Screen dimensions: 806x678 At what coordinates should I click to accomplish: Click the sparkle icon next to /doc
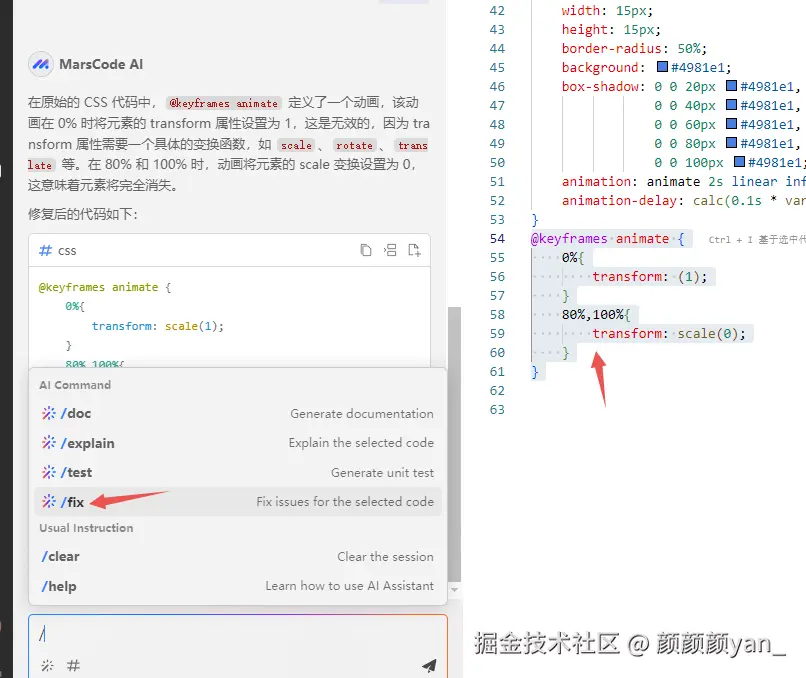(x=49, y=413)
